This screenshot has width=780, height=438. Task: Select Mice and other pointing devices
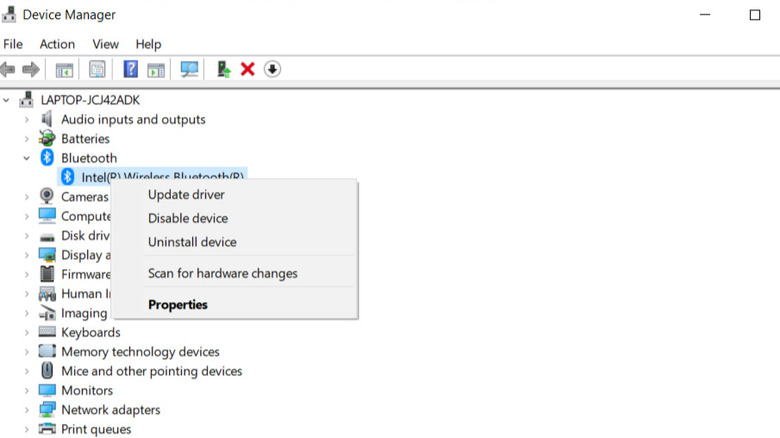(x=151, y=371)
